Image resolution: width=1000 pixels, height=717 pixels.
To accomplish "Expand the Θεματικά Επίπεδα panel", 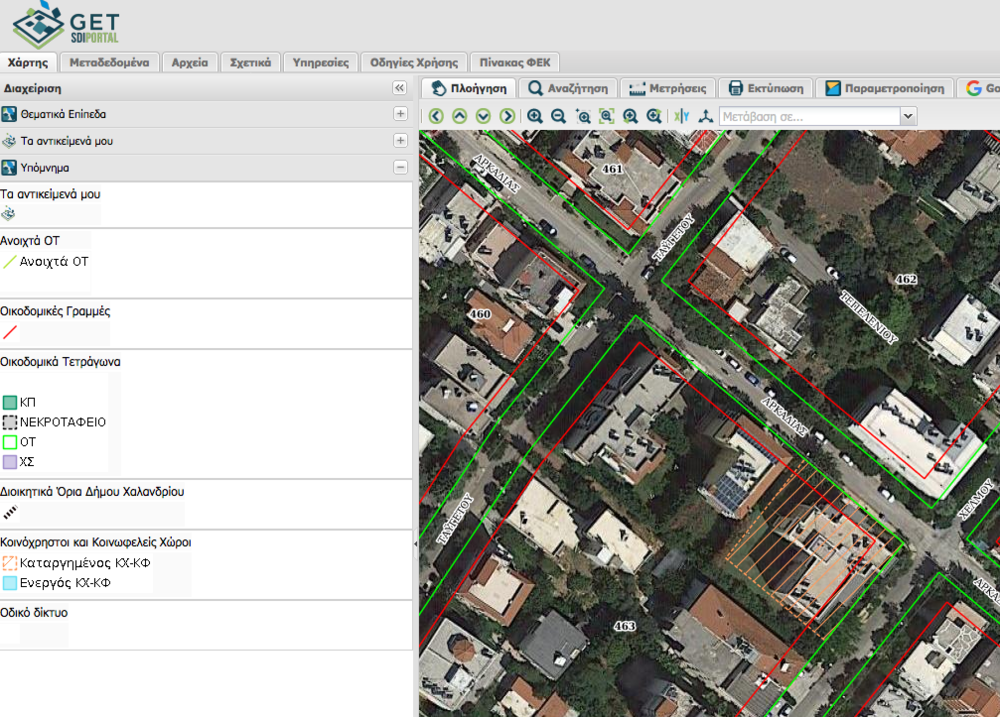I will 400,114.
